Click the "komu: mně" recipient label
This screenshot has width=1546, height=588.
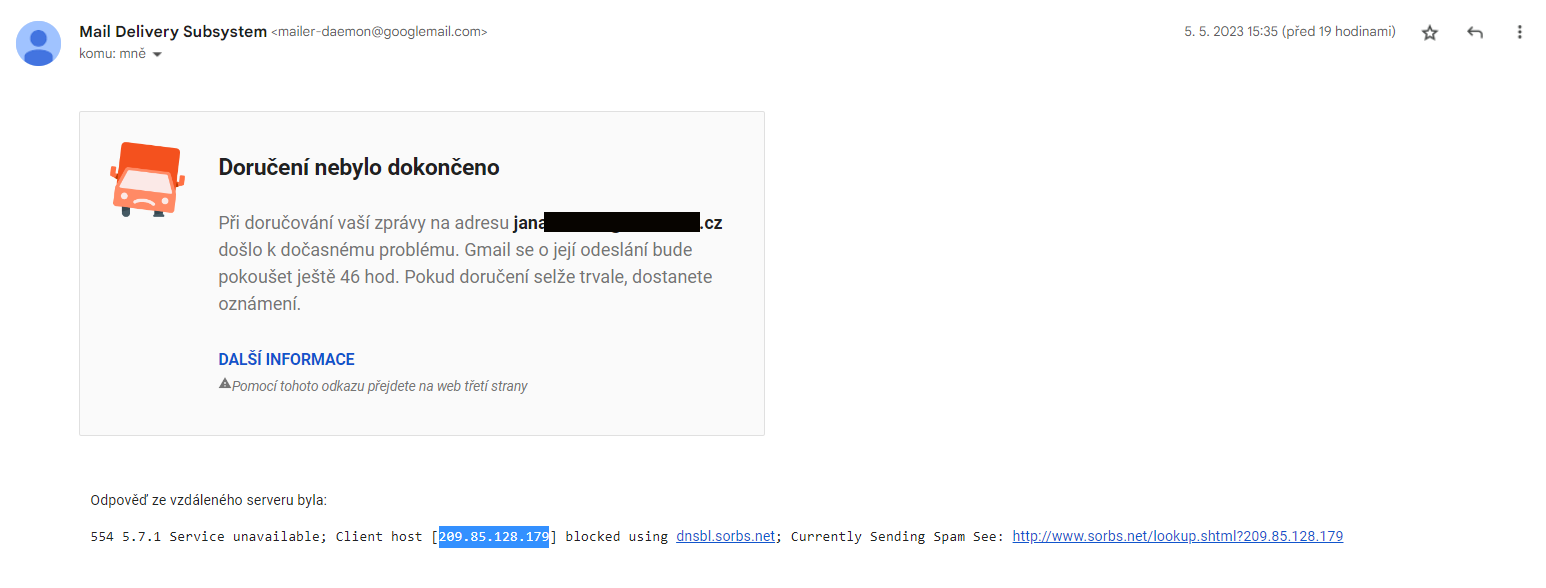(x=112, y=54)
